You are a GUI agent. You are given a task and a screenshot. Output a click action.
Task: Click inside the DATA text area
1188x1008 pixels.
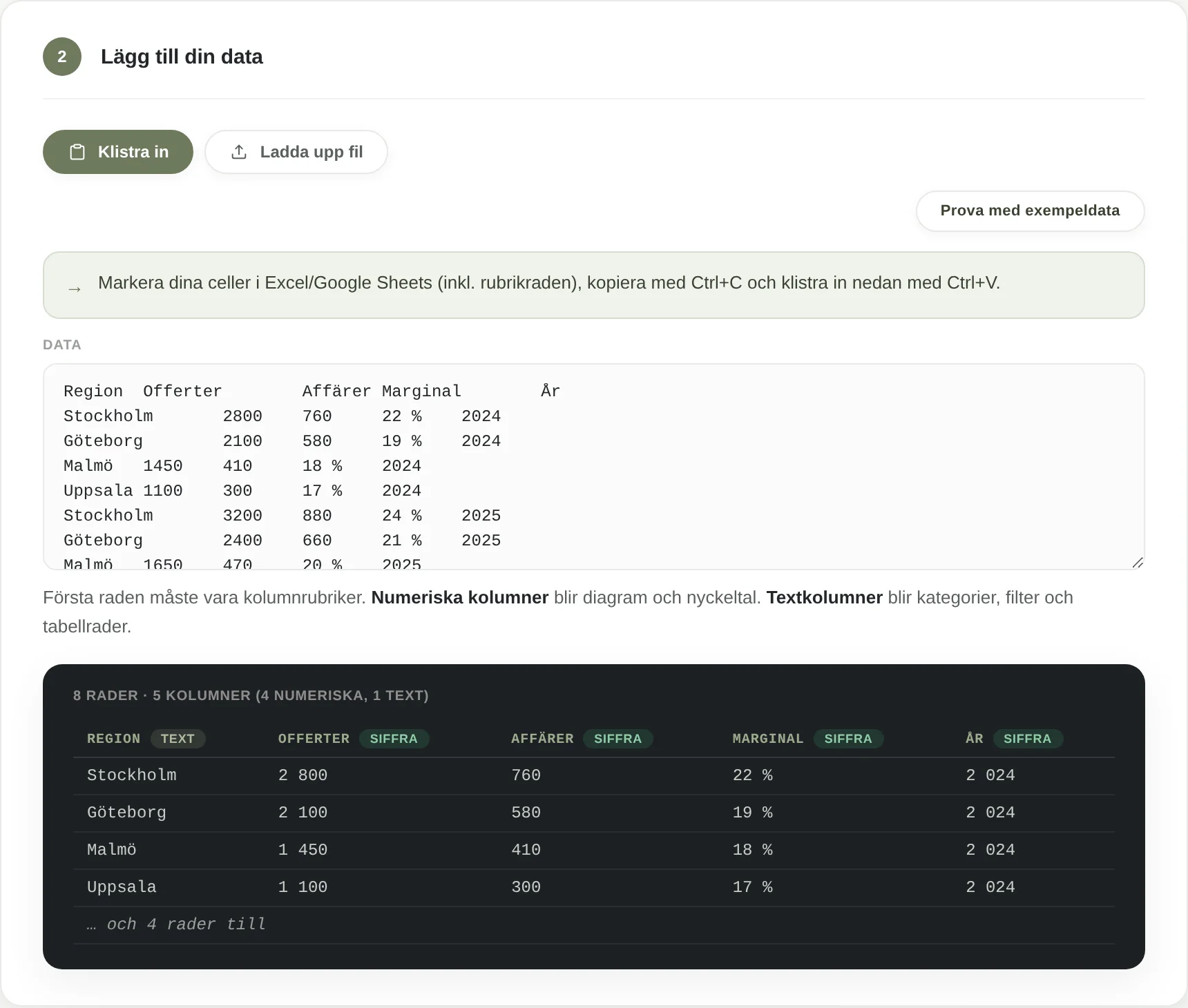point(594,467)
